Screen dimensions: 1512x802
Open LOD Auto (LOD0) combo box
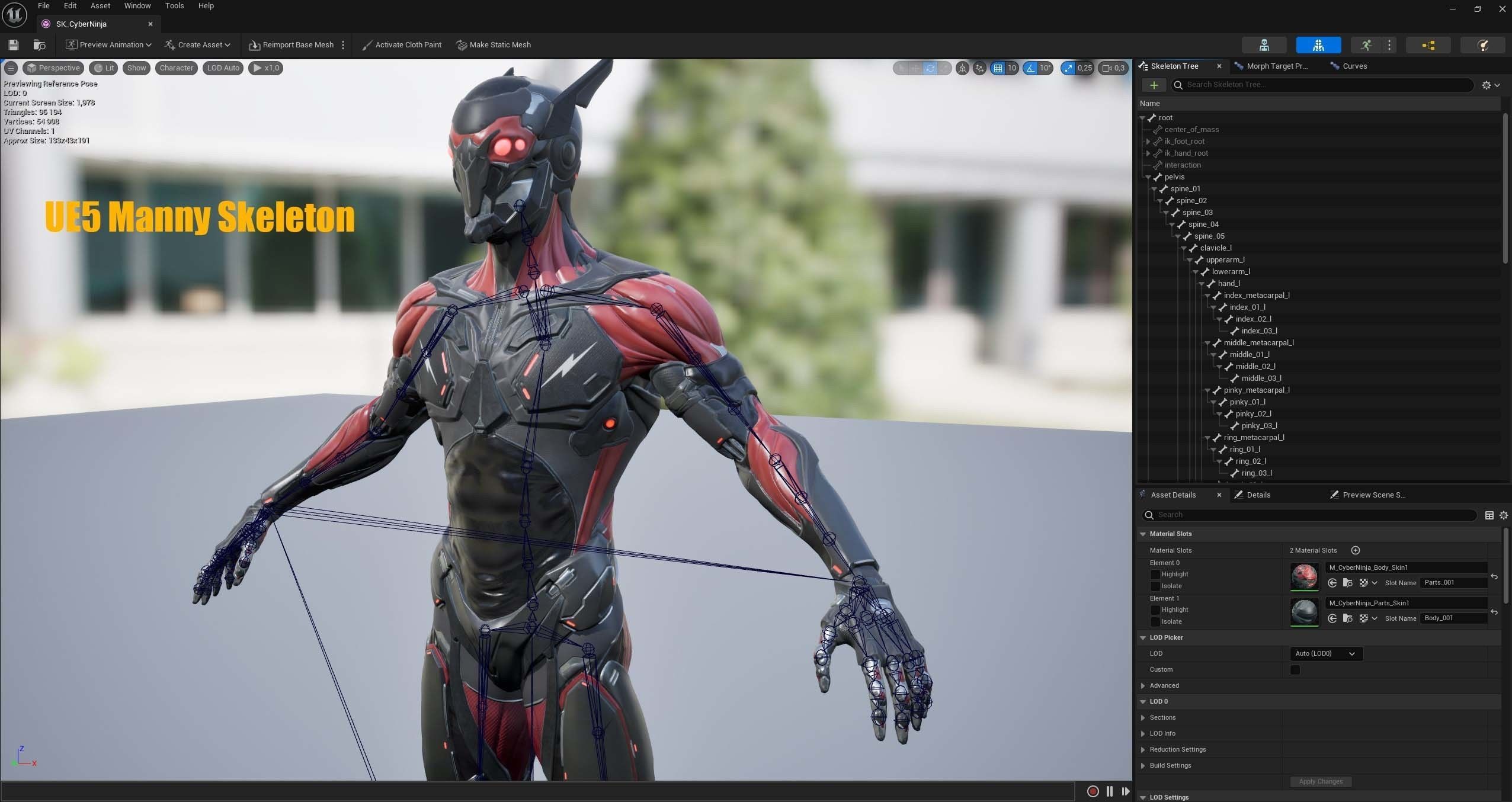[1326, 654]
